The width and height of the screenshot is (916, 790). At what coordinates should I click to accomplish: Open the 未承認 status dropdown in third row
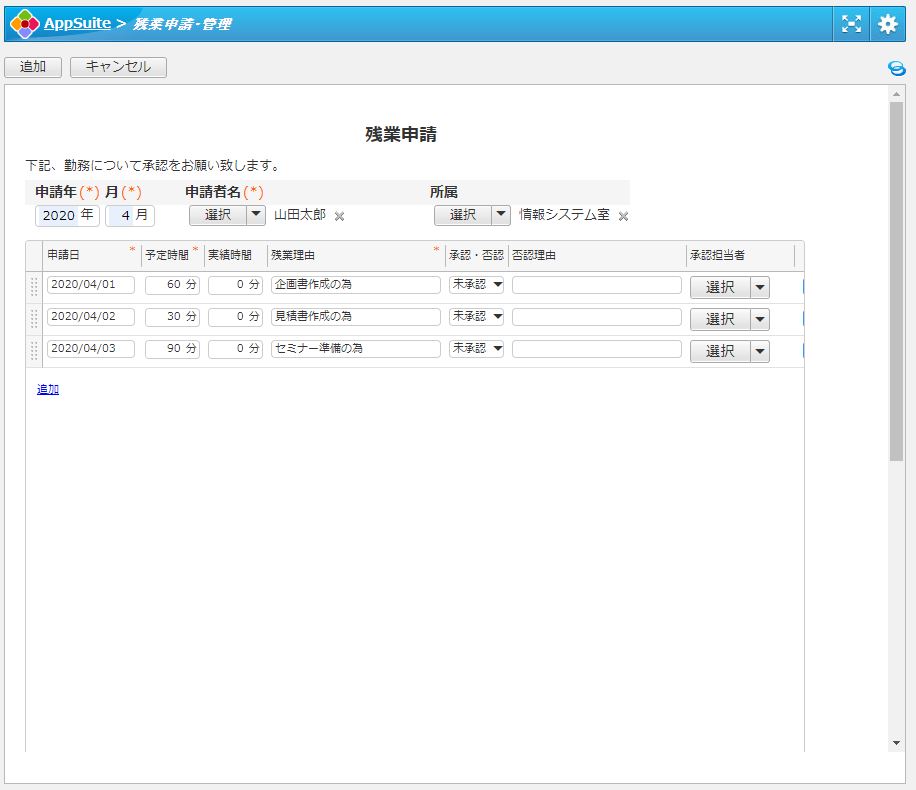[476, 349]
